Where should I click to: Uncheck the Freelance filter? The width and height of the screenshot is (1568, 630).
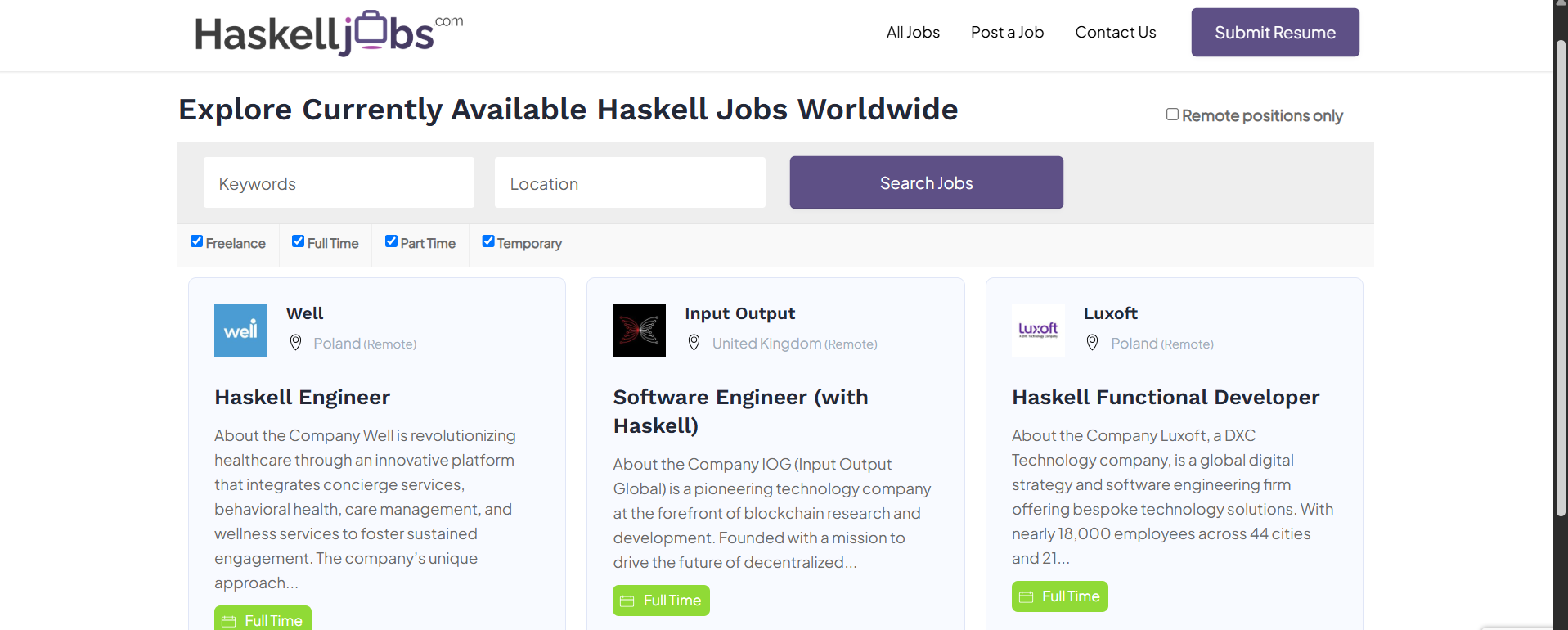pyautogui.click(x=197, y=241)
